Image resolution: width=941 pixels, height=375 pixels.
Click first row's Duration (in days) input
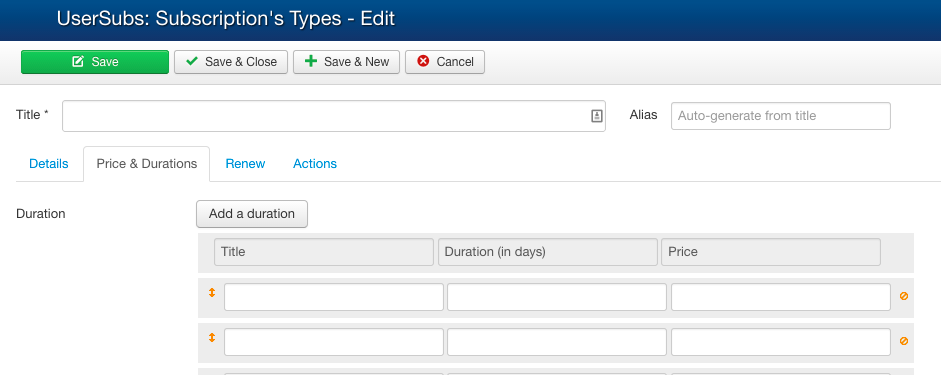(557, 297)
